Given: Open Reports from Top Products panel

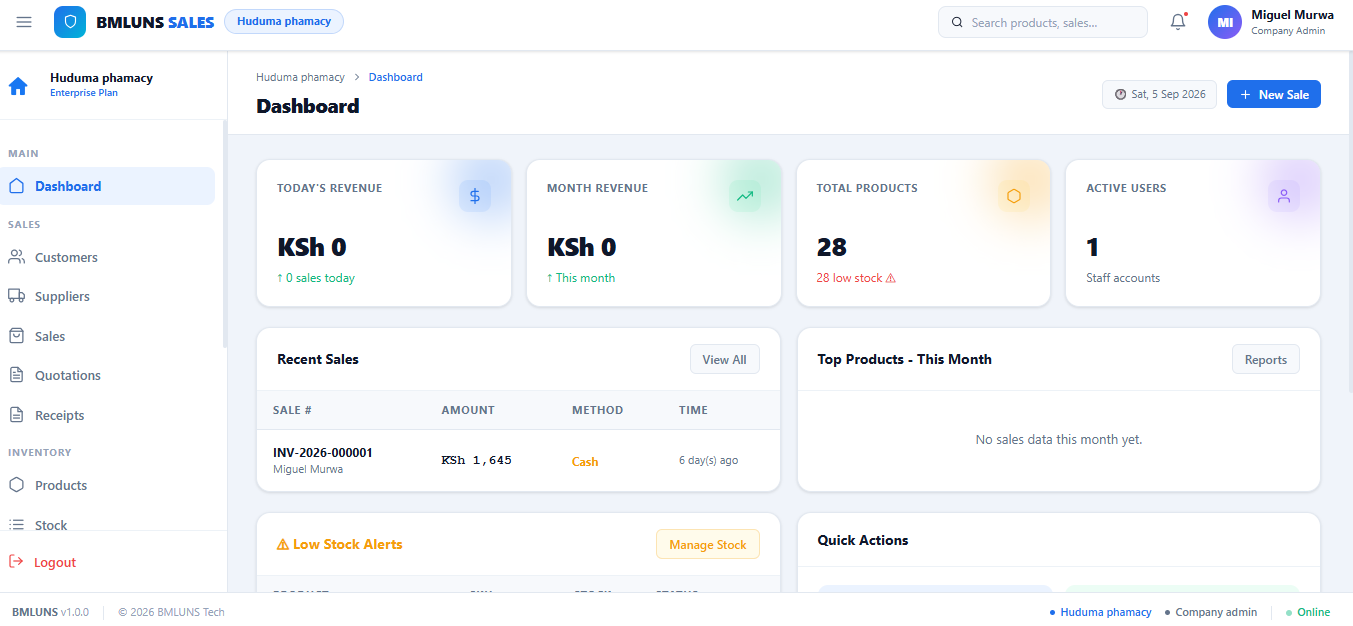Looking at the screenshot, I should click(x=1266, y=359).
